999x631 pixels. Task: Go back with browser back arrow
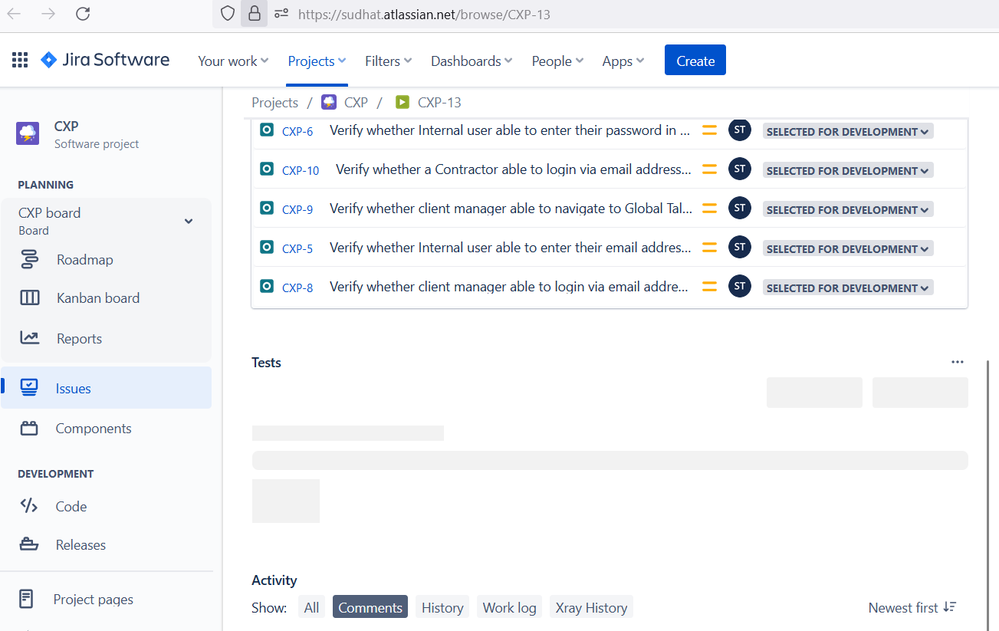14,14
